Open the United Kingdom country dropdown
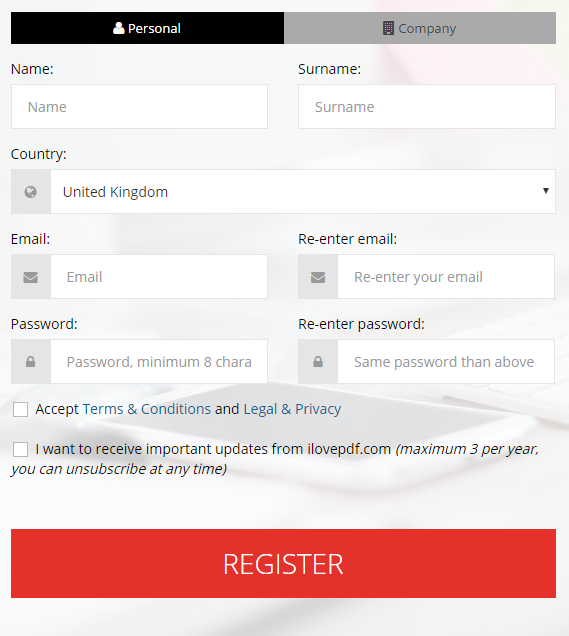This screenshot has width=569, height=636. (x=303, y=191)
